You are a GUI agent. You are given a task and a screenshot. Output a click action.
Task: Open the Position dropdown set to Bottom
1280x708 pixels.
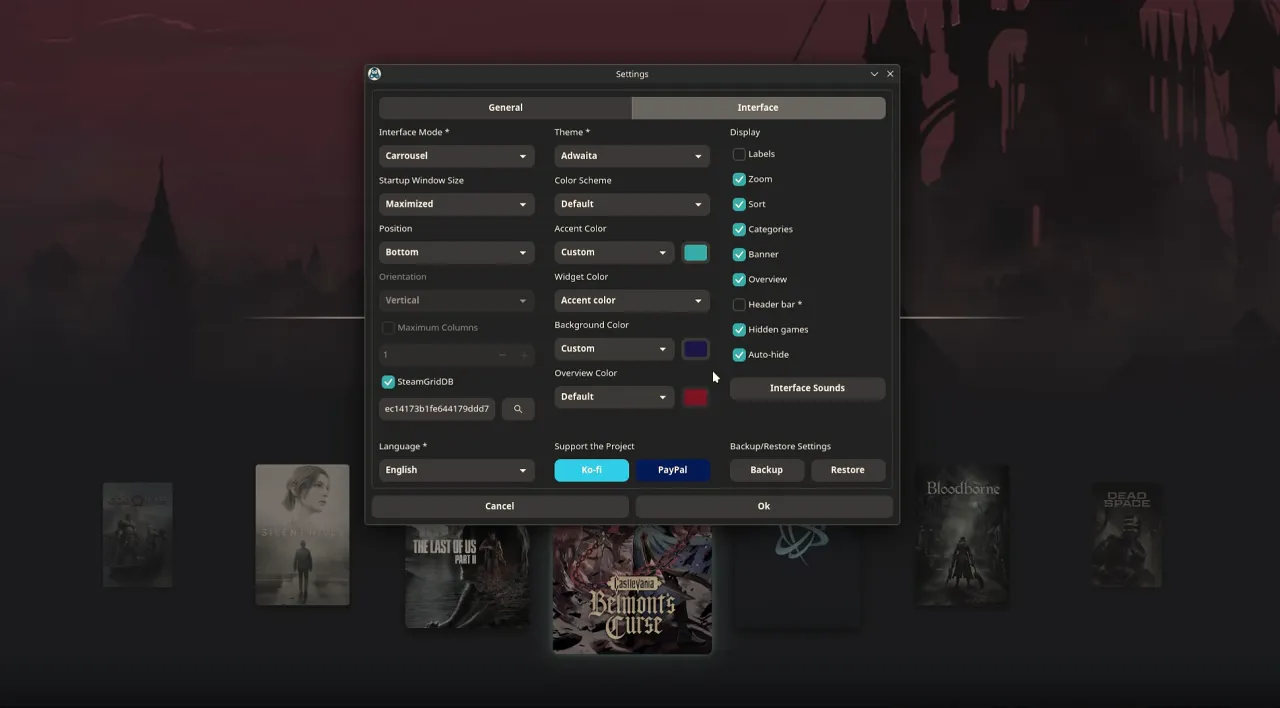coord(456,252)
